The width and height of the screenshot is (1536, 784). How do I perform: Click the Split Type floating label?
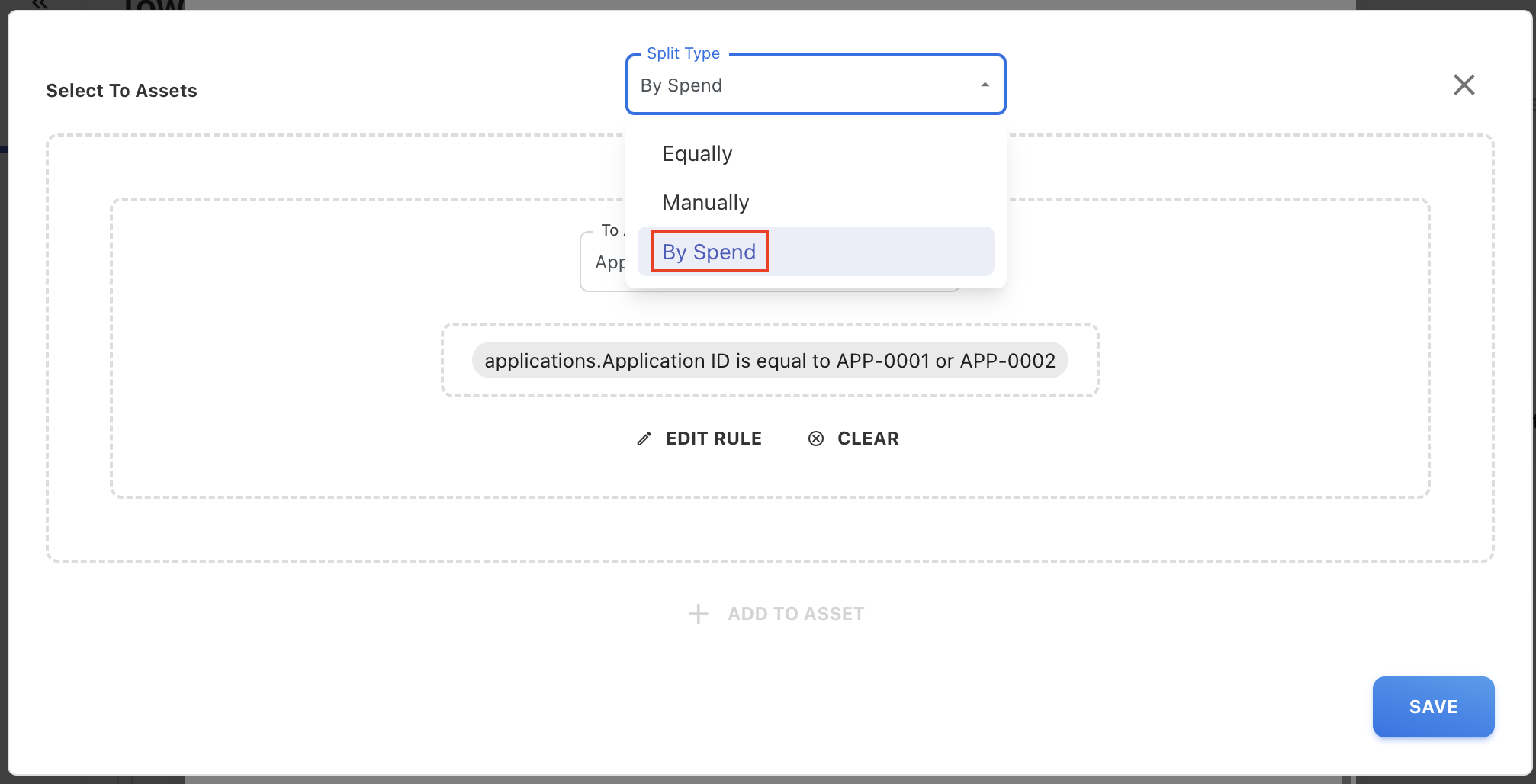point(683,53)
